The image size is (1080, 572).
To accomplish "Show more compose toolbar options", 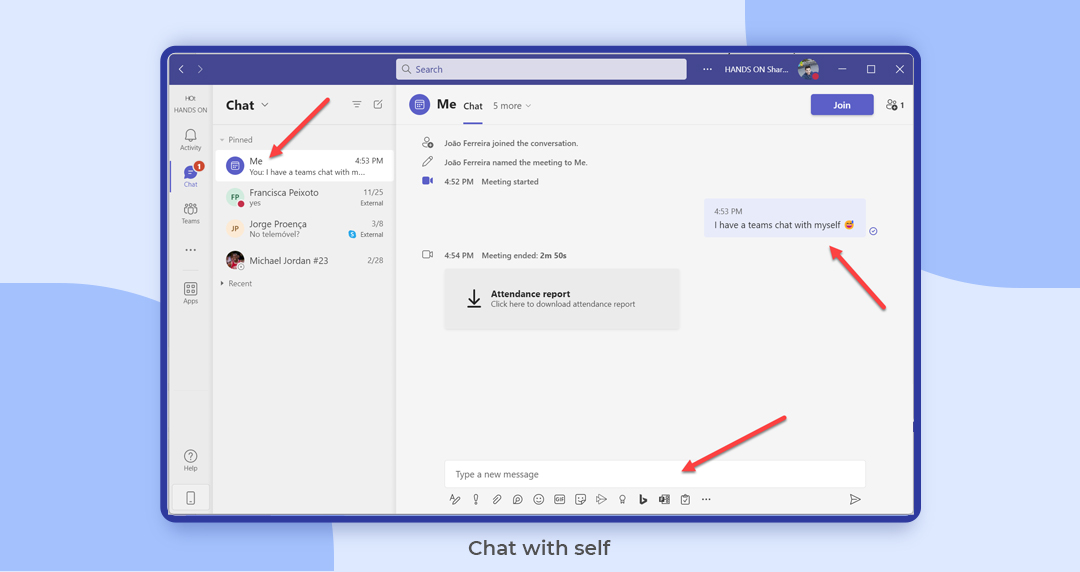I will (x=706, y=500).
